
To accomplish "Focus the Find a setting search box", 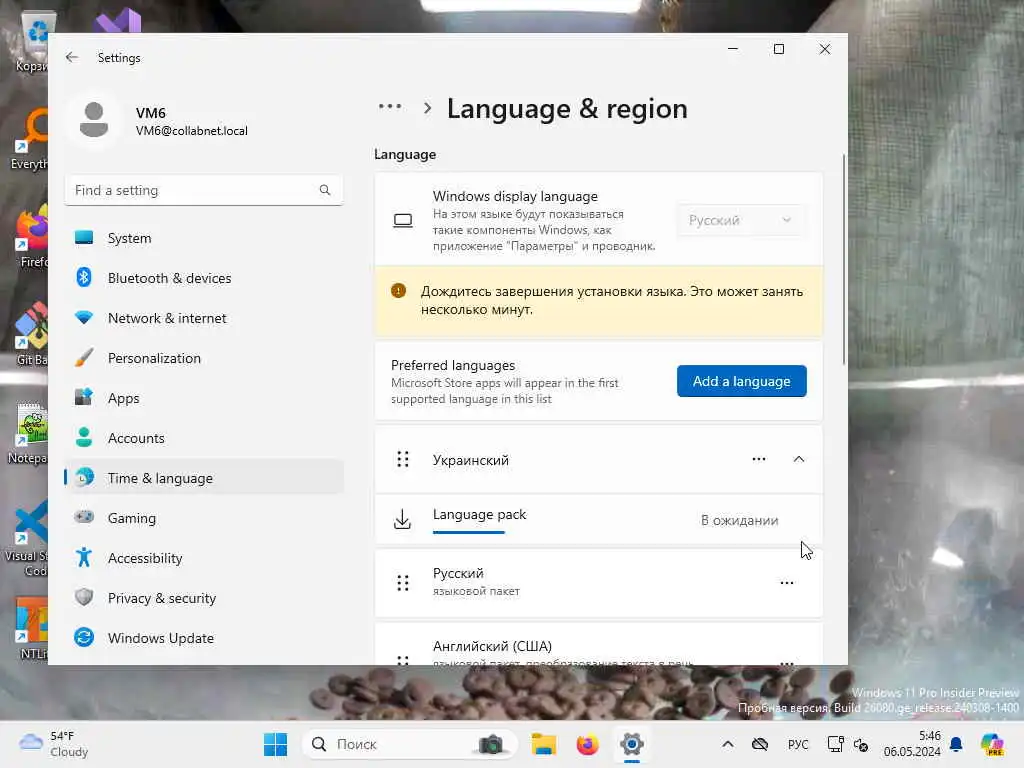I will [x=204, y=190].
